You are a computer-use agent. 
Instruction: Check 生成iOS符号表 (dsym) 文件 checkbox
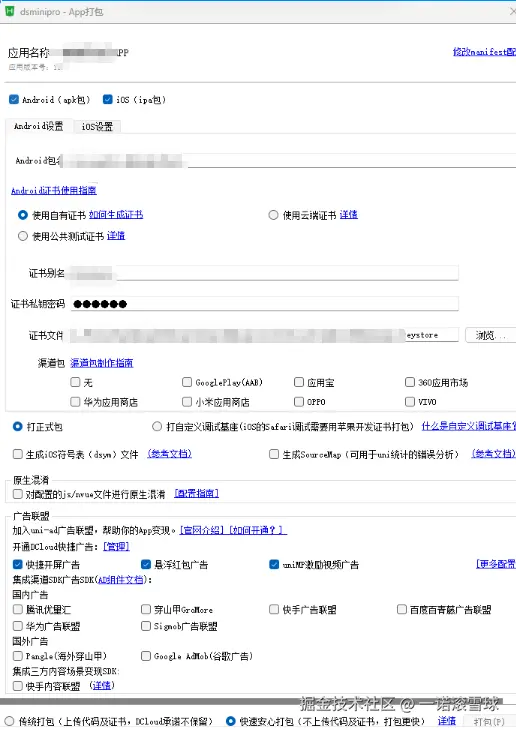[x=18, y=454]
